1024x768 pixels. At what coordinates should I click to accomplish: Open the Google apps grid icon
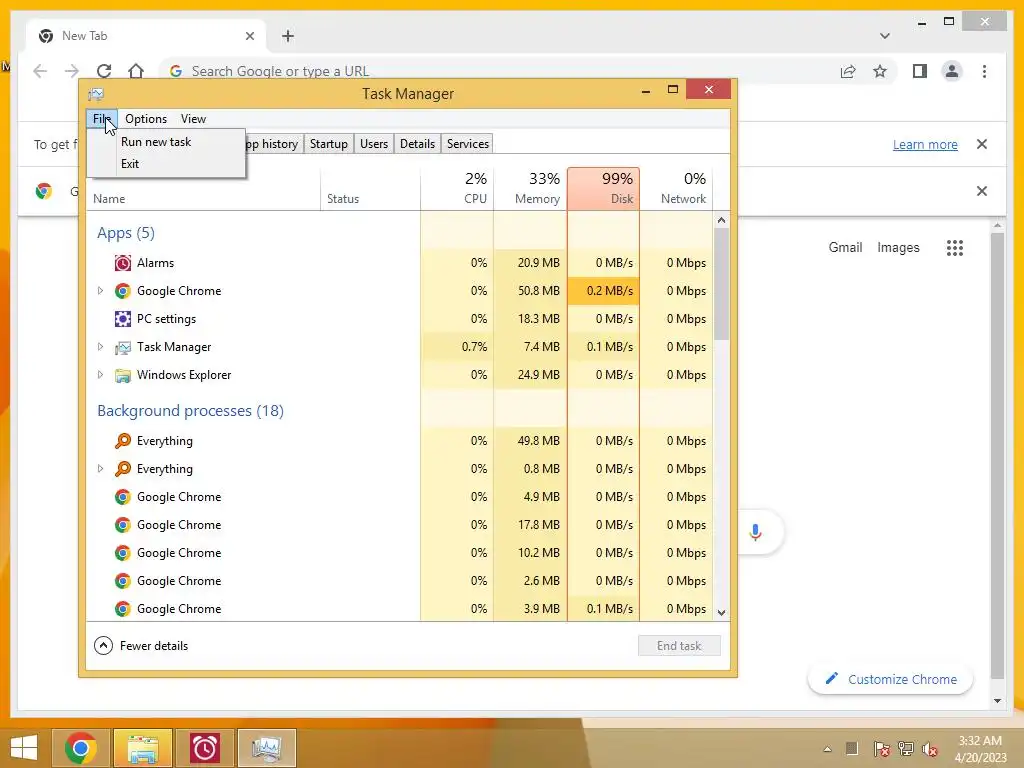click(x=955, y=248)
